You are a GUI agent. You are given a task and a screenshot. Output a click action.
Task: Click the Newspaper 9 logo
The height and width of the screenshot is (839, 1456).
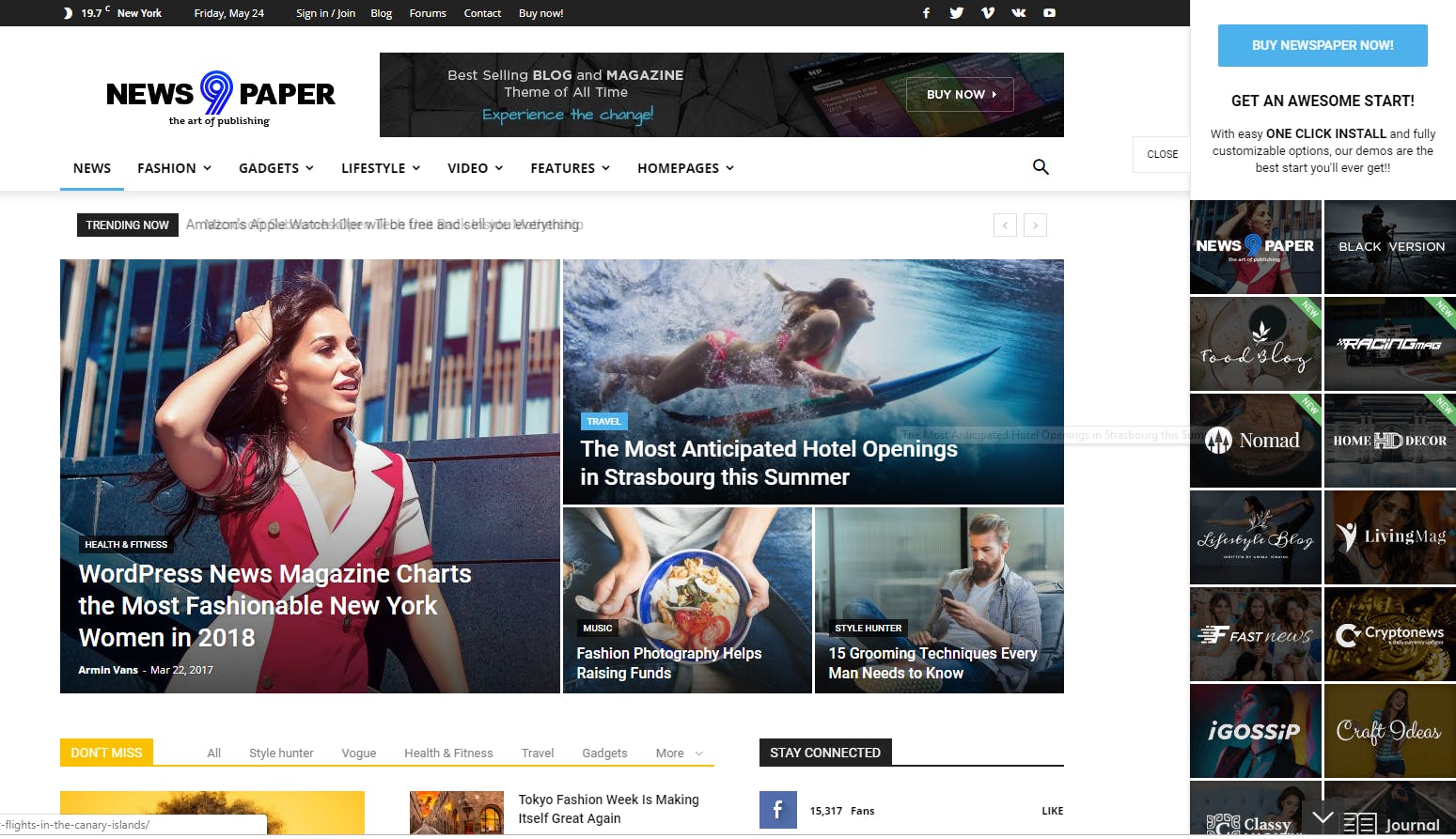point(220,99)
